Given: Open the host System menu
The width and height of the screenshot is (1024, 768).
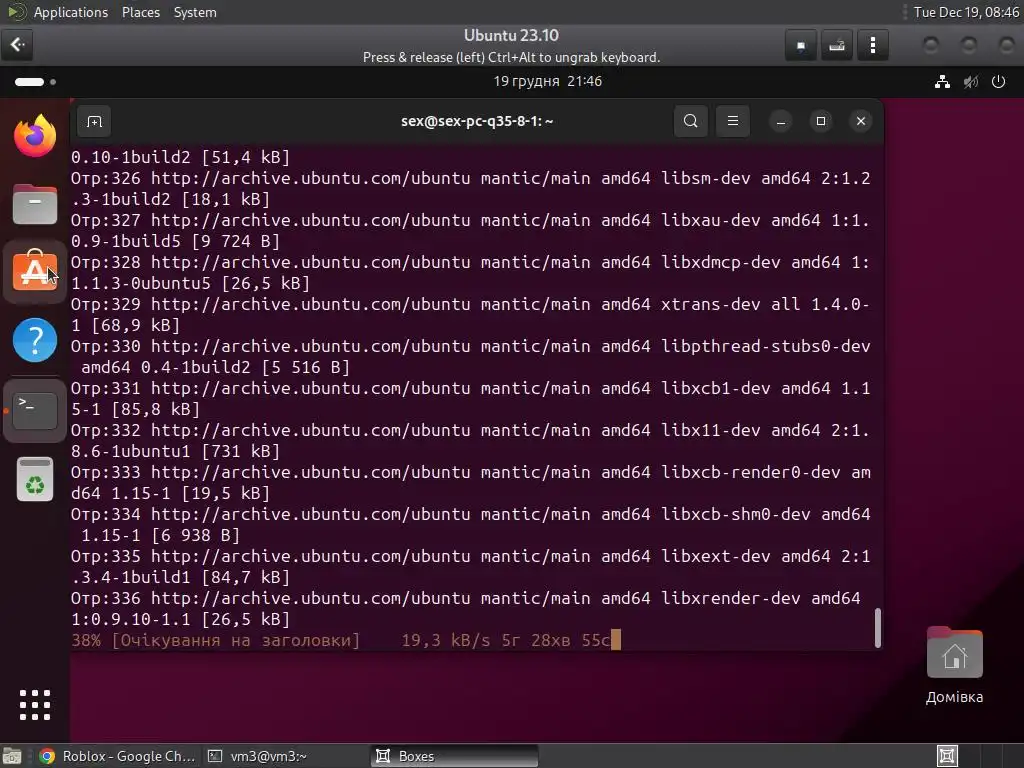Looking at the screenshot, I should 195,12.
